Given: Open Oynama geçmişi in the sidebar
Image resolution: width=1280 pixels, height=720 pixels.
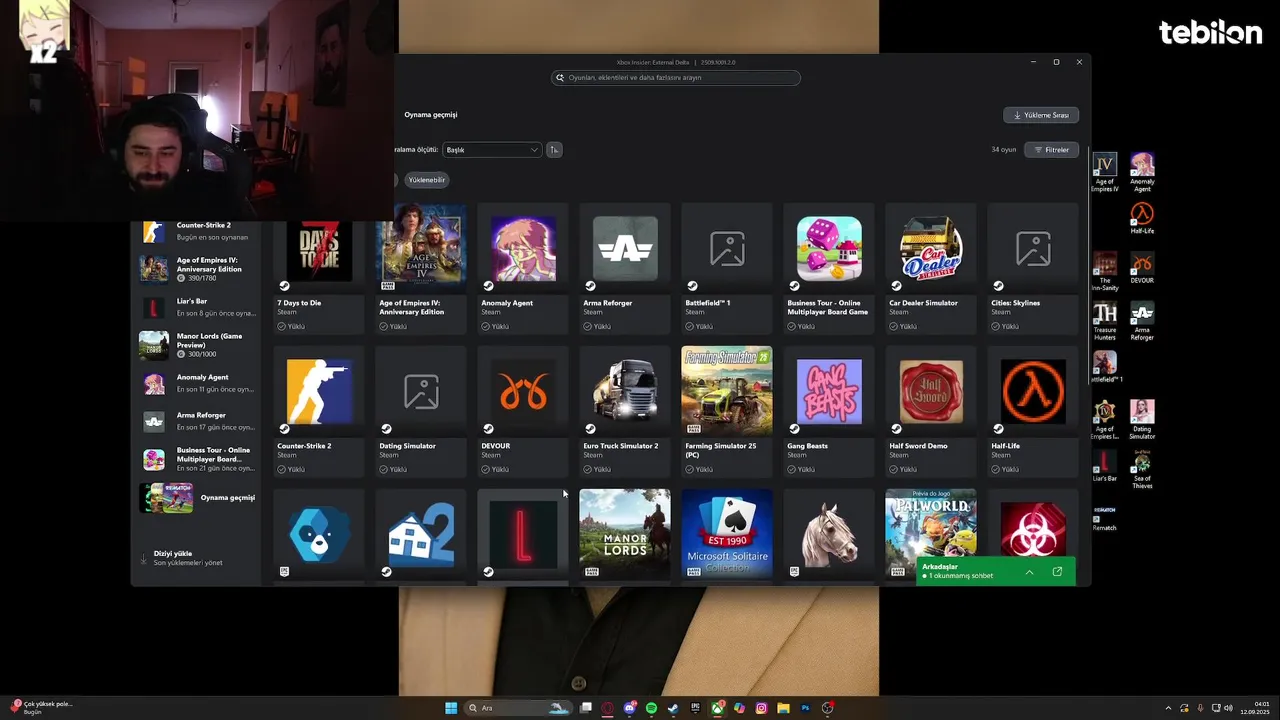Looking at the screenshot, I should [198, 498].
